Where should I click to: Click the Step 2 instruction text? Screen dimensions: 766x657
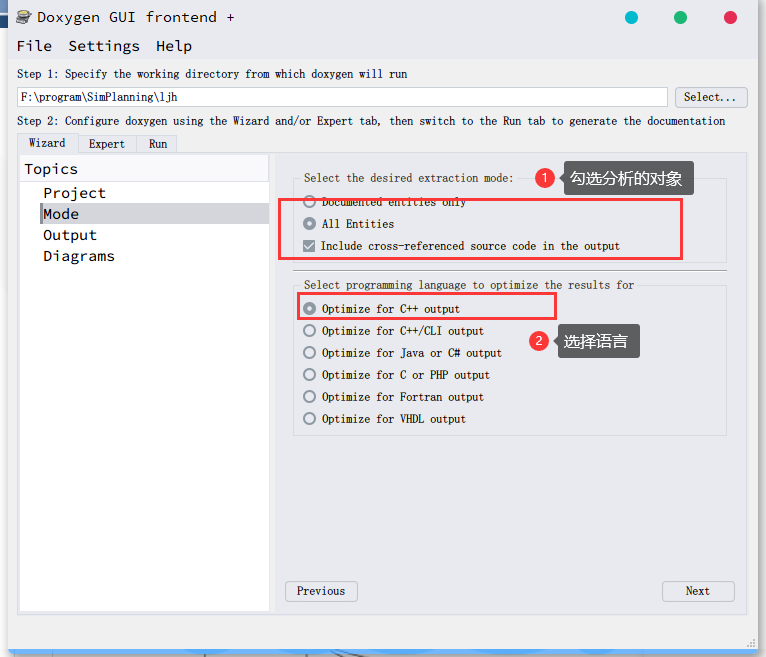(371, 121)
